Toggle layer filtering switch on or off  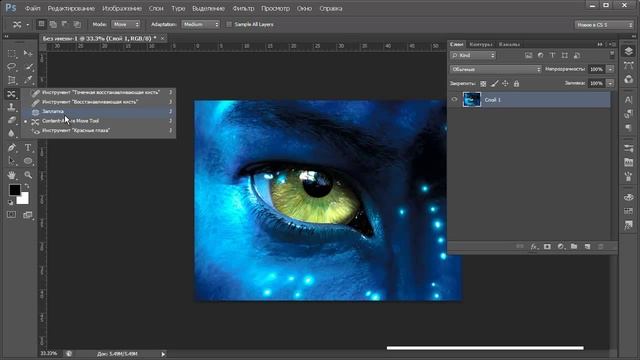click(x=612, y=55)
